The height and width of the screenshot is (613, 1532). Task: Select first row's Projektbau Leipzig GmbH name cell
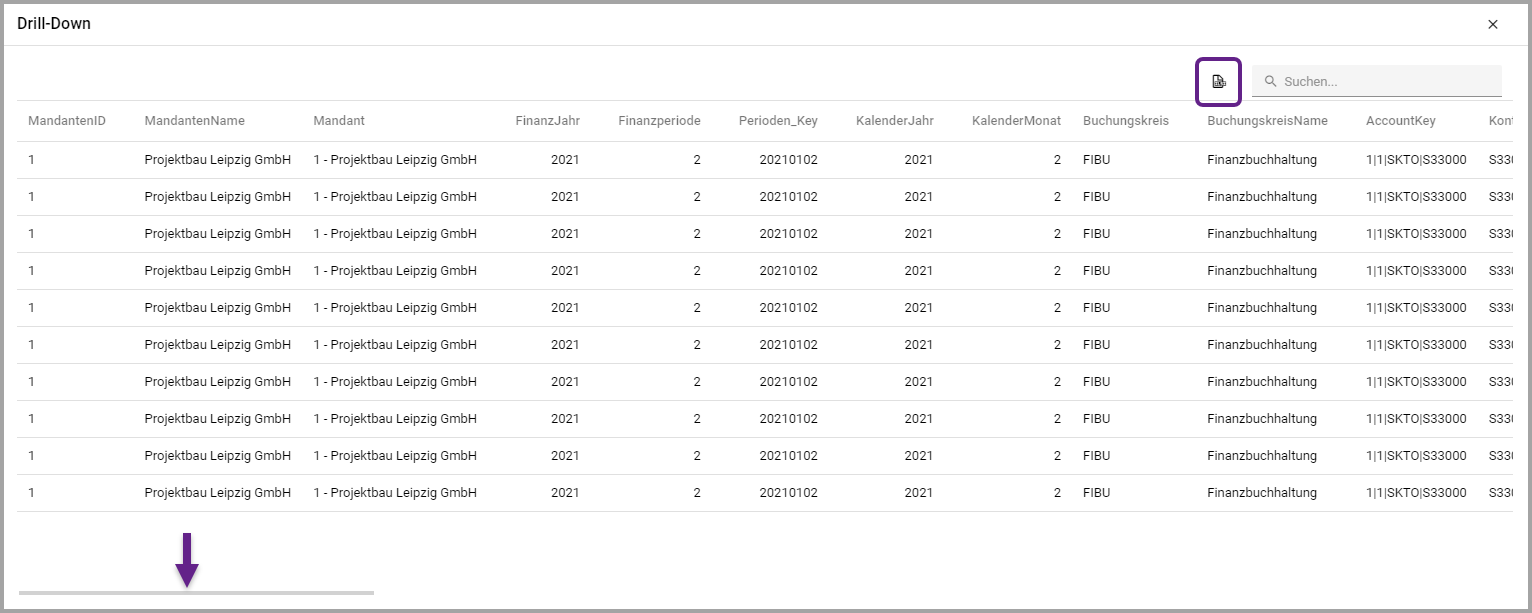[x=217, y=160]
